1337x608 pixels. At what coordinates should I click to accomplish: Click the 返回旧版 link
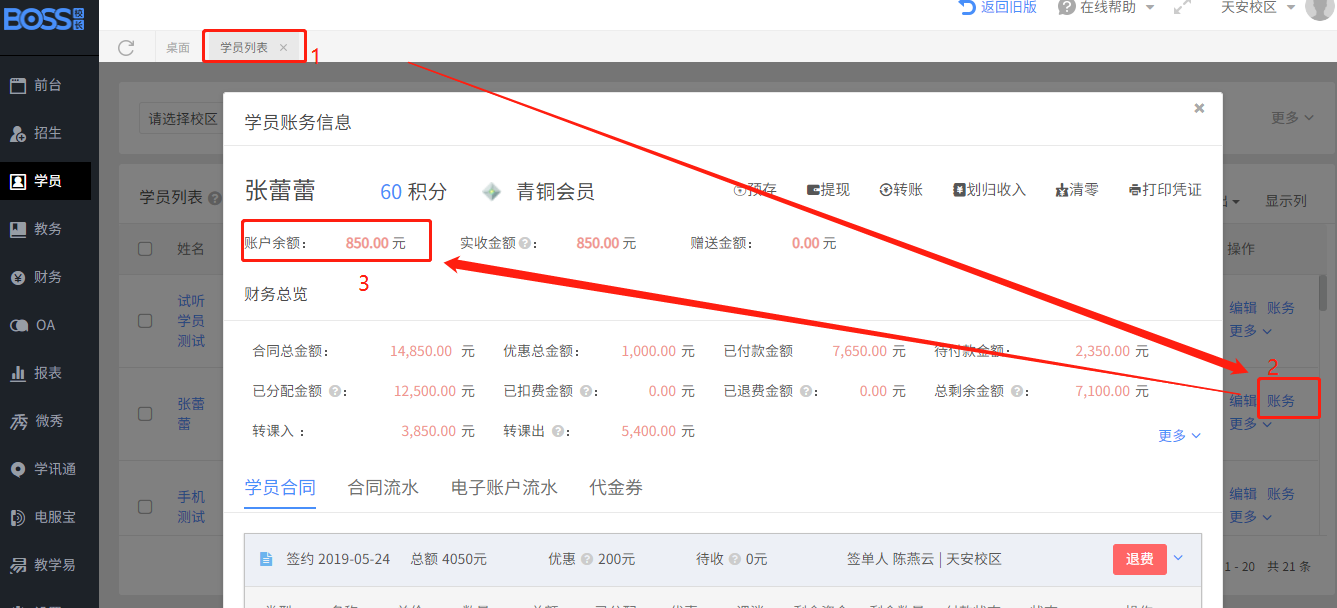[x=997, y=8]
